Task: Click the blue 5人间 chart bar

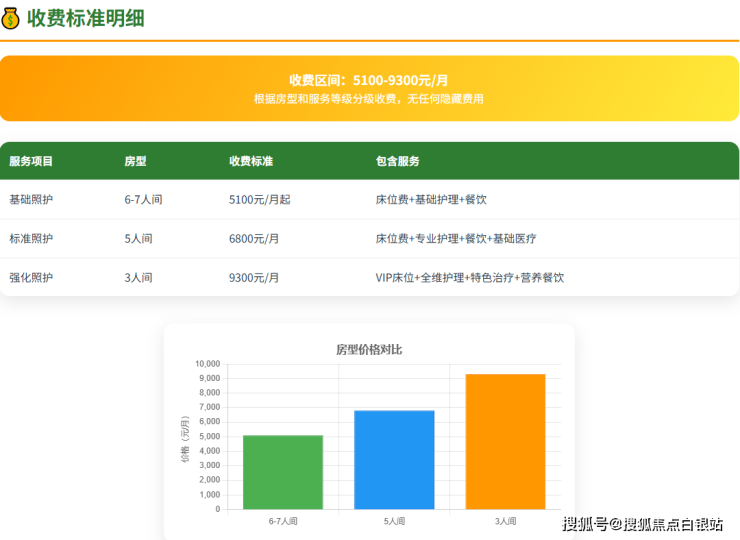Action: (394, 460)
